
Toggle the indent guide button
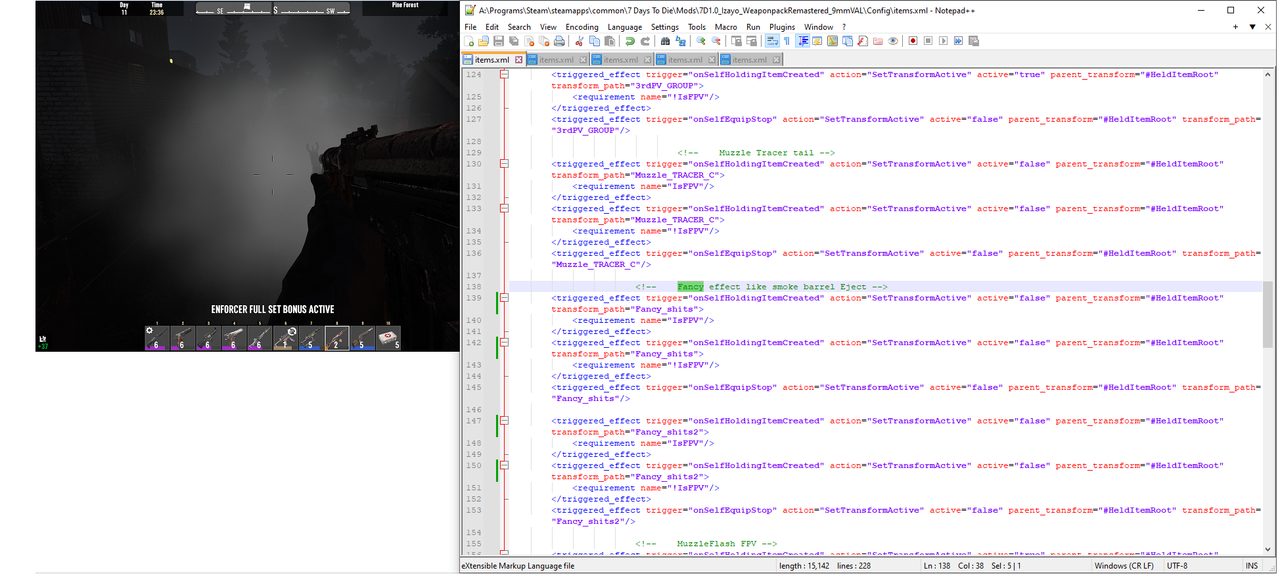click(802, 41)
